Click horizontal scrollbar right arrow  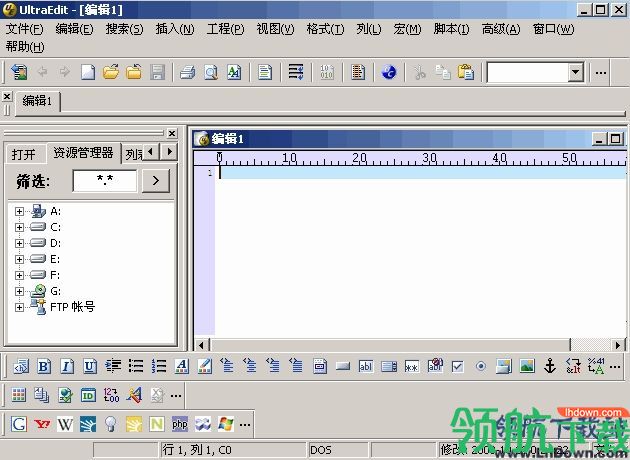coord(619,345)
